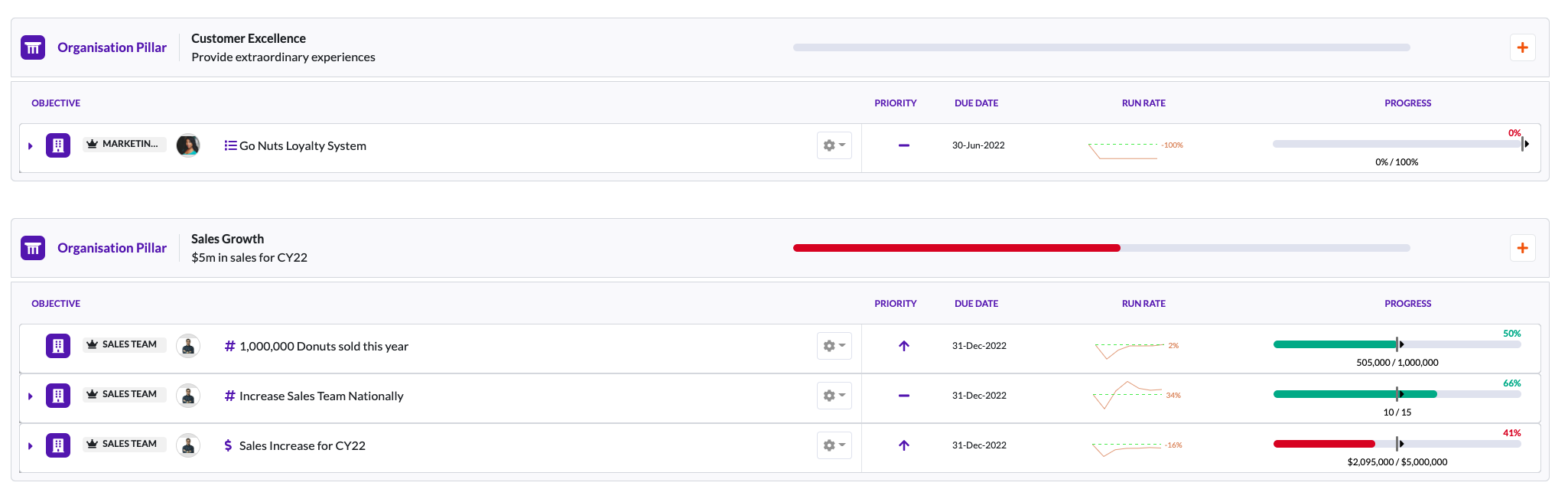Open 1,000,000 Donuts sold this year objective
Viewport: 1568px width, 502px height.
(x=324, y=347)
